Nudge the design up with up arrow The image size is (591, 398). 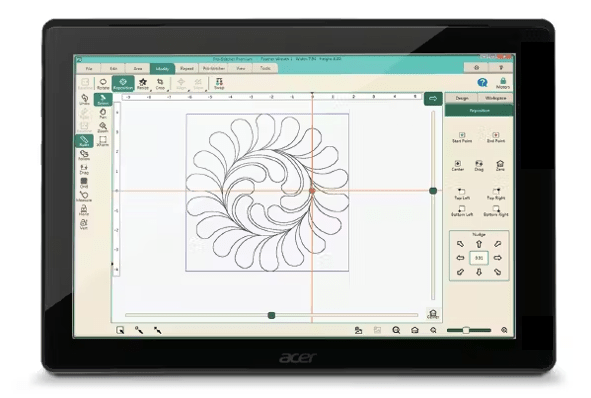pos(479,244)
